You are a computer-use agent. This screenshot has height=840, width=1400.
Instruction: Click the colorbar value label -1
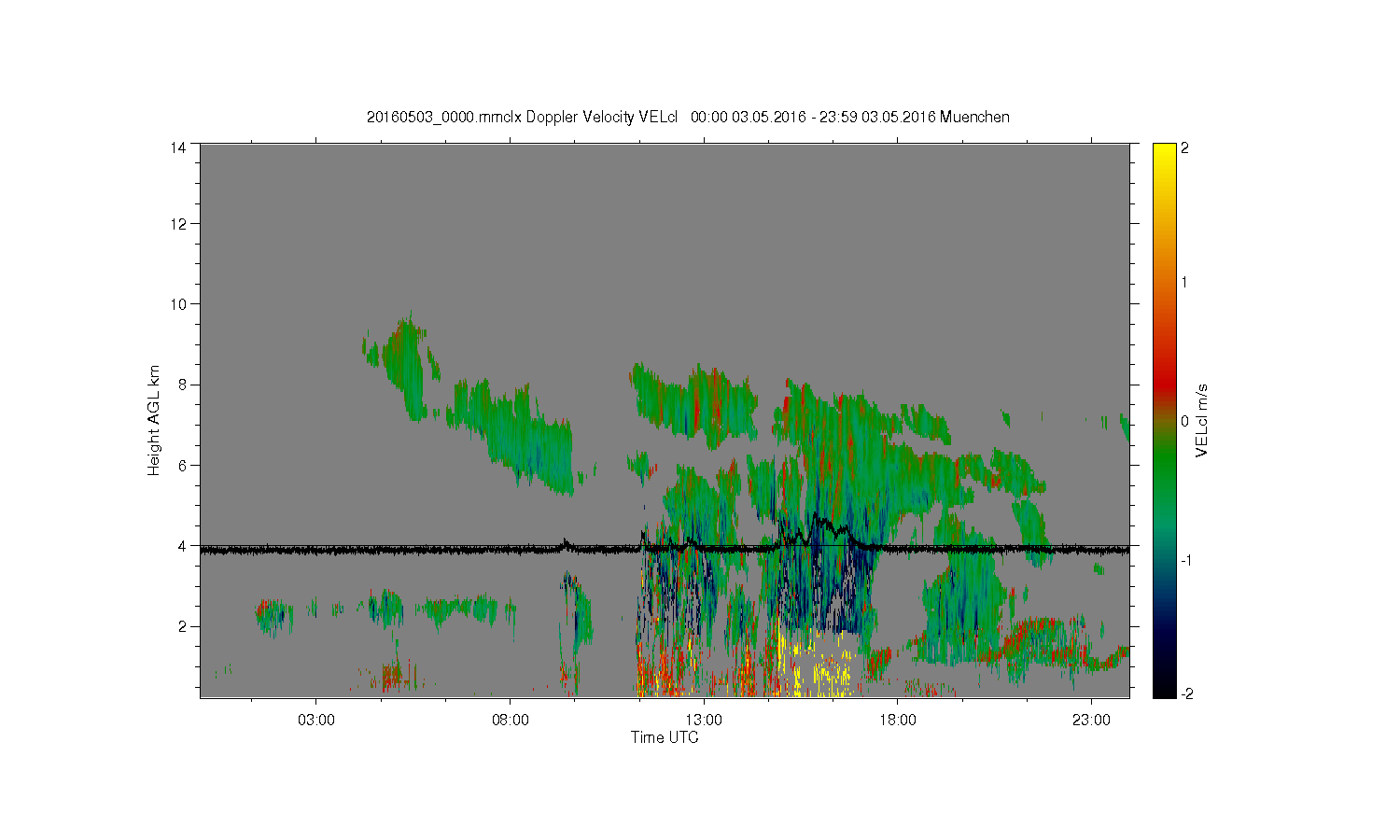point(1184,559)
